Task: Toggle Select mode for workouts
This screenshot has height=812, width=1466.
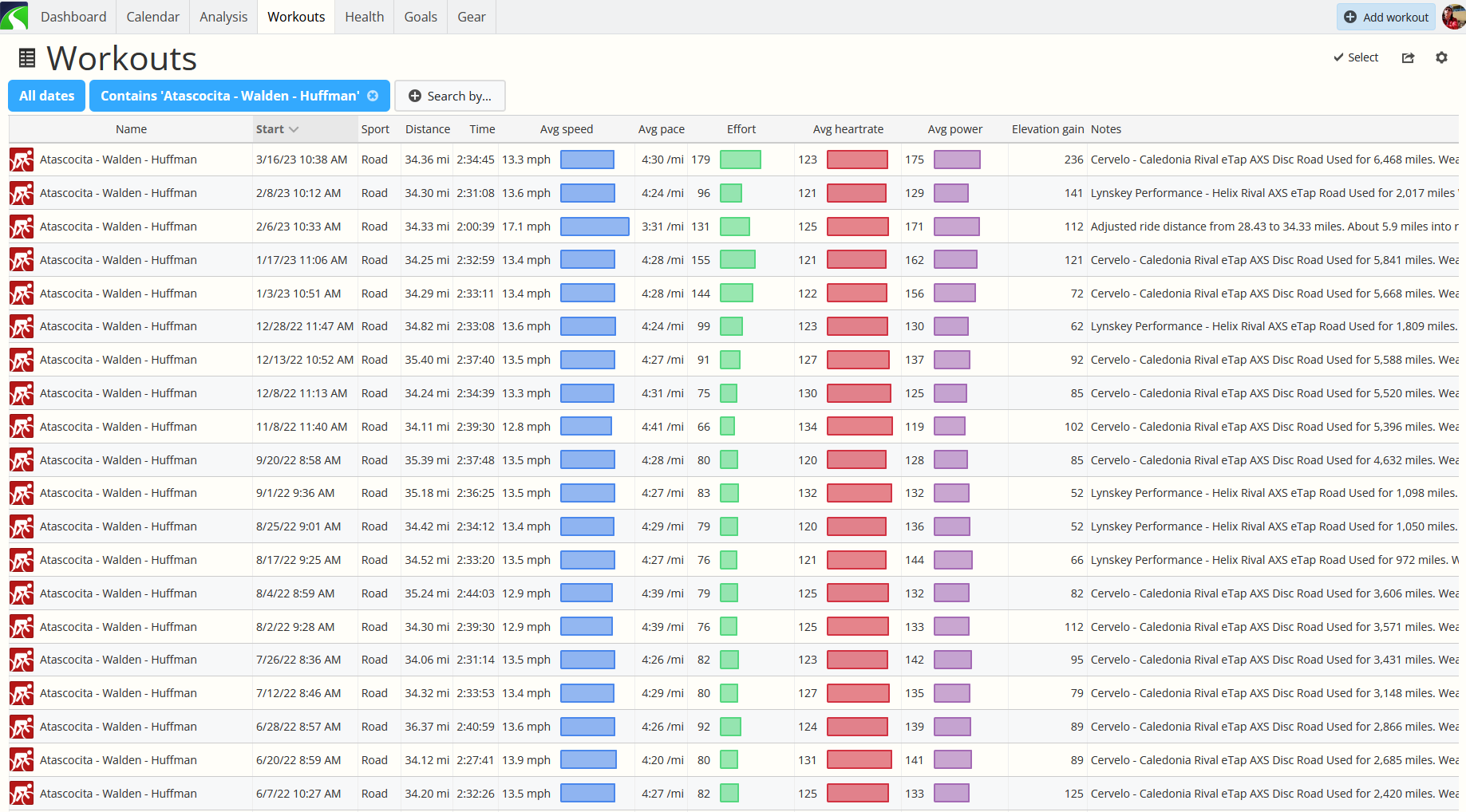Action: (1356, 57)
